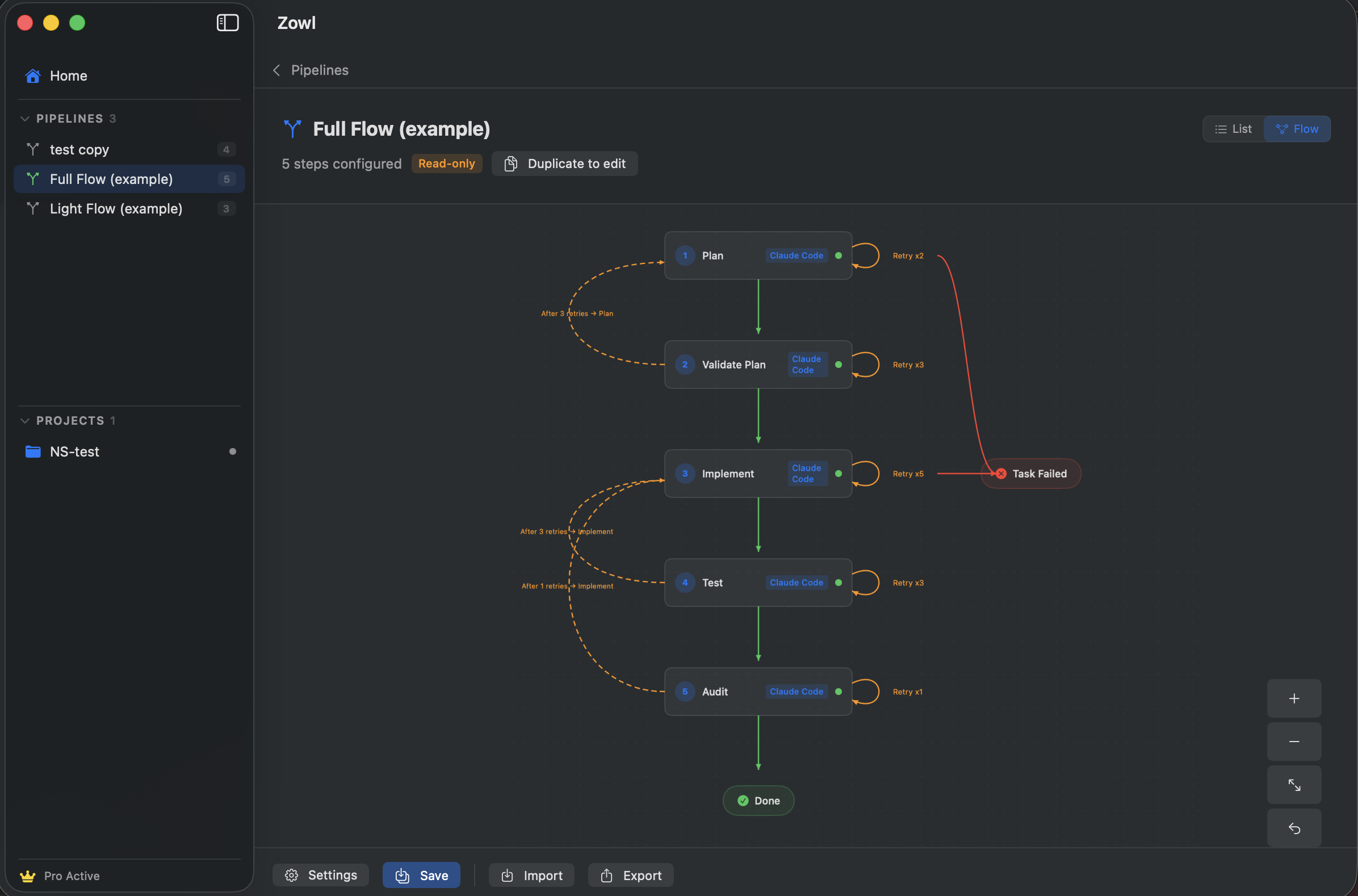Viewport: 1358px width, 896px height.
Task: Toggle the status dot on the Audit step
Action: [839, 692]
